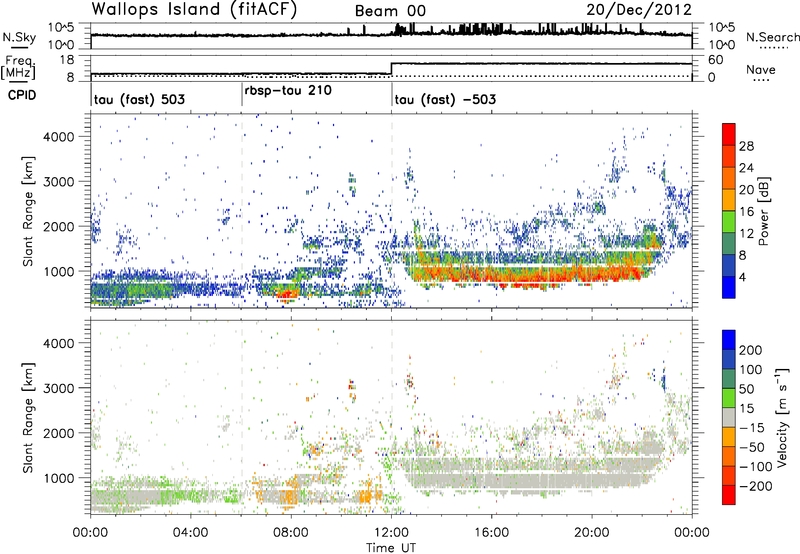Click the 'rbsp-tau 210' CPID label
The width and height of the screenshot is (800, 554).
288,90
